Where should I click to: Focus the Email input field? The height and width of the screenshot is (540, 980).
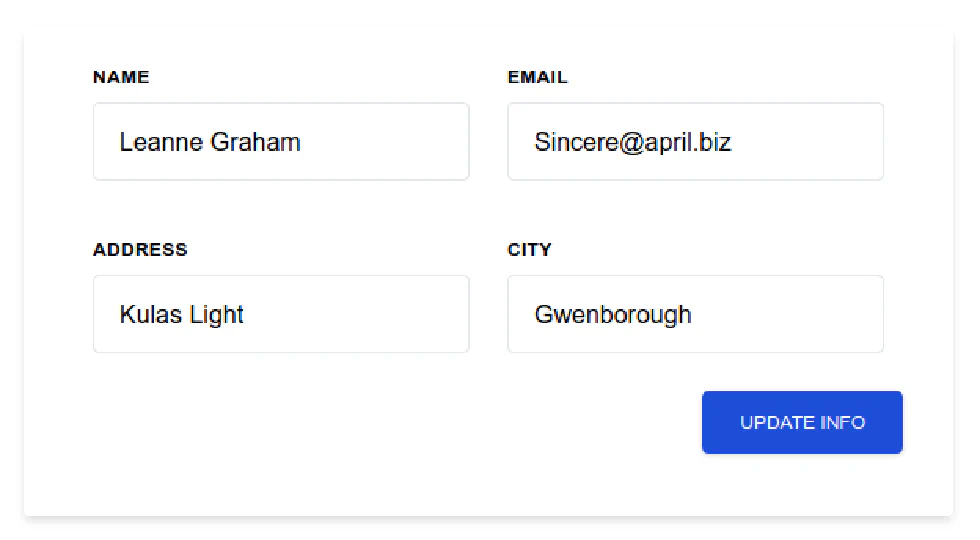click(695, 142)
